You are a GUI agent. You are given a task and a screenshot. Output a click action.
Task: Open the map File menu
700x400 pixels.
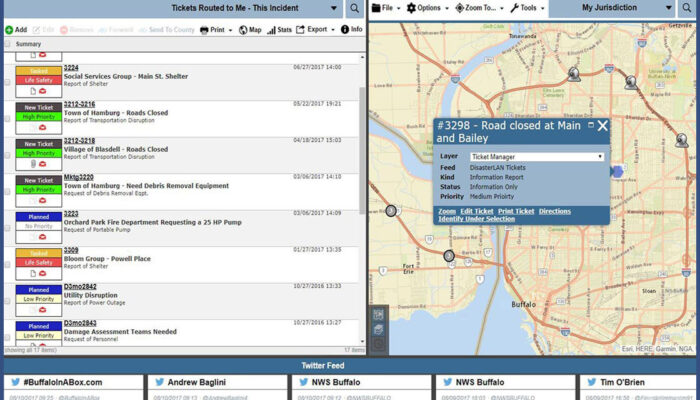[386, 8]
